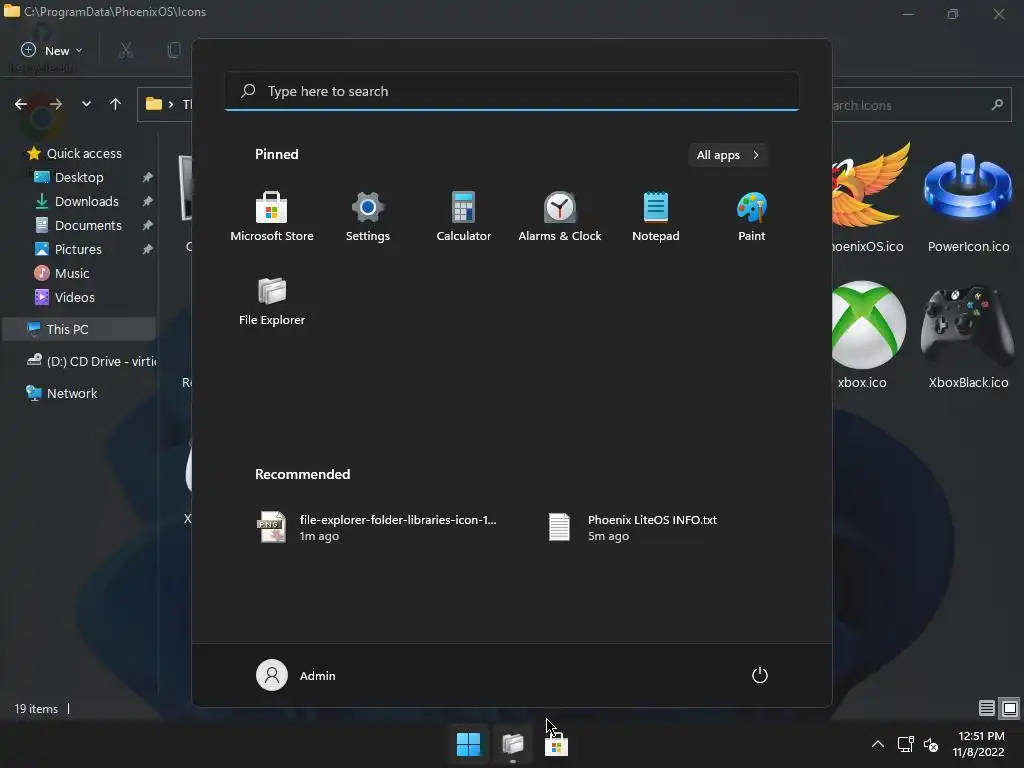Viewport: 1024px width, 768px height.
Task: Open Music in the navigation pane
Action: click(63, 274)
